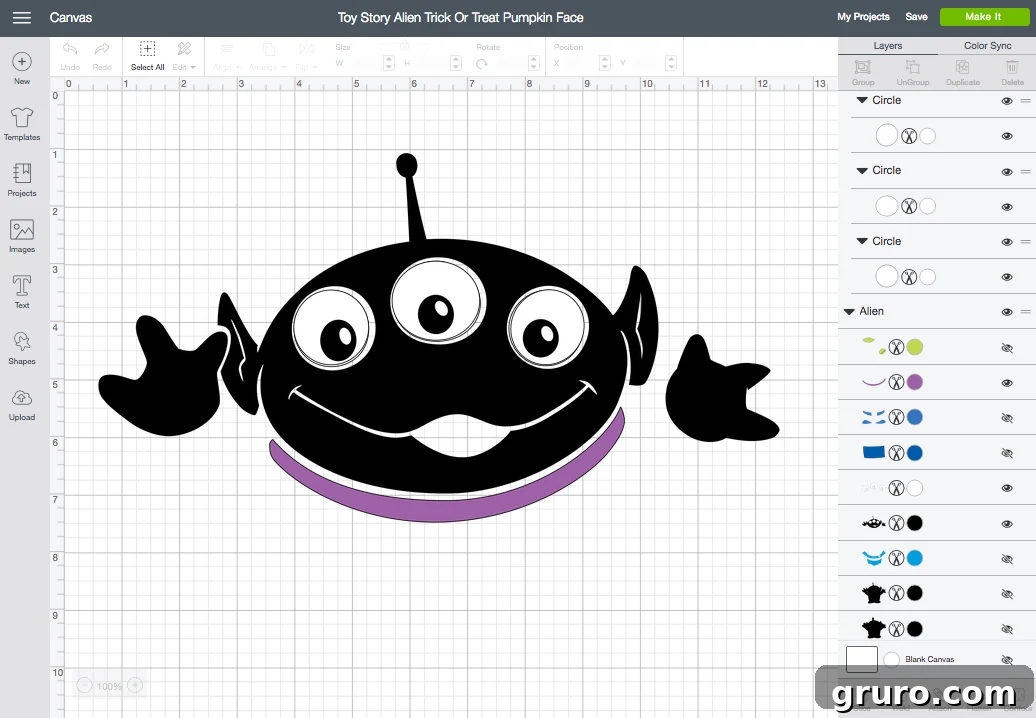The height and width of the screenshot is (718, 1036).
Task: Switch to the Layers tab
Action: [x=887, y=46]
